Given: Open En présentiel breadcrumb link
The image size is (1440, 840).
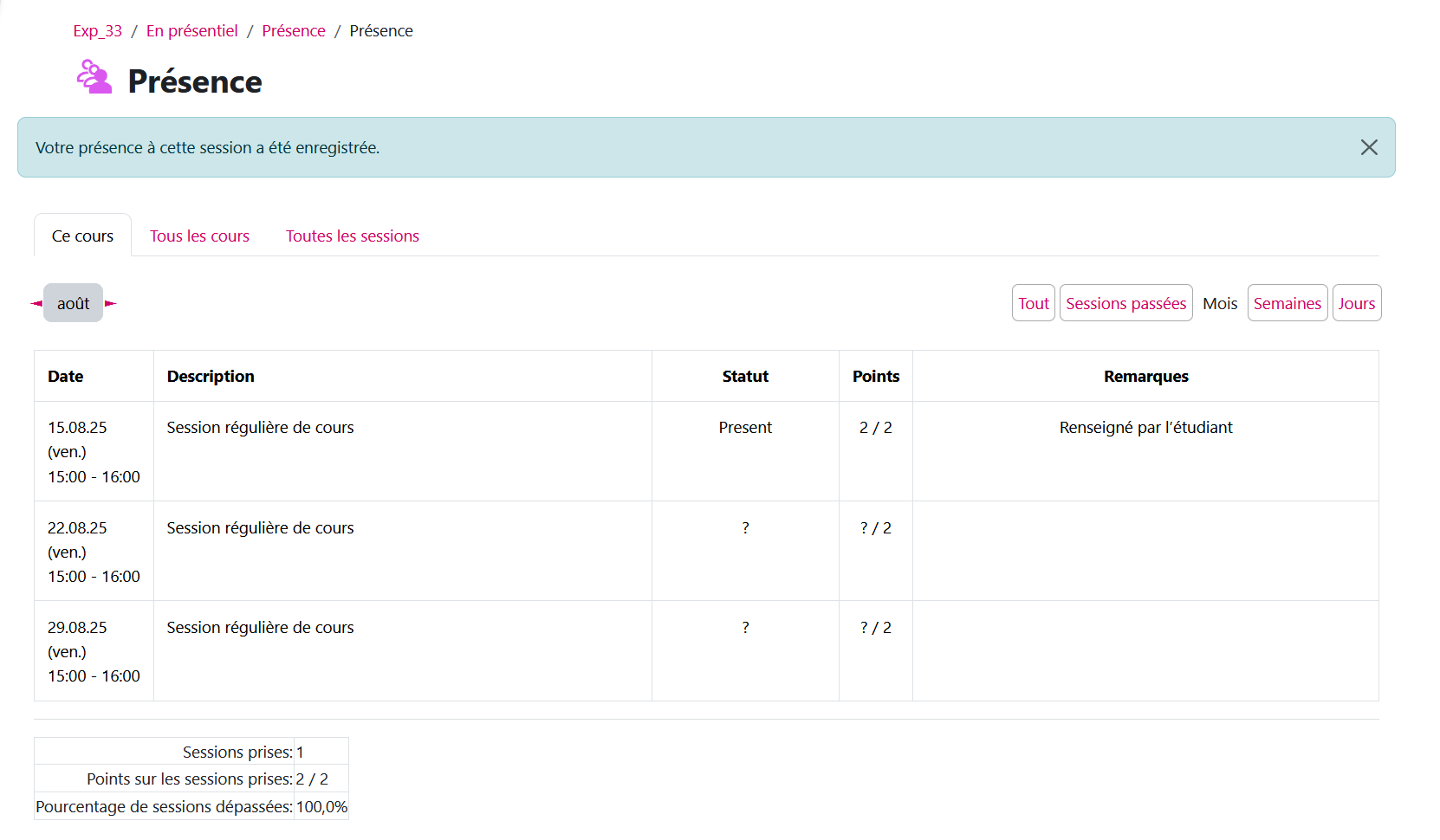Looking at the screenshot, I should click(x=191, y=31).
